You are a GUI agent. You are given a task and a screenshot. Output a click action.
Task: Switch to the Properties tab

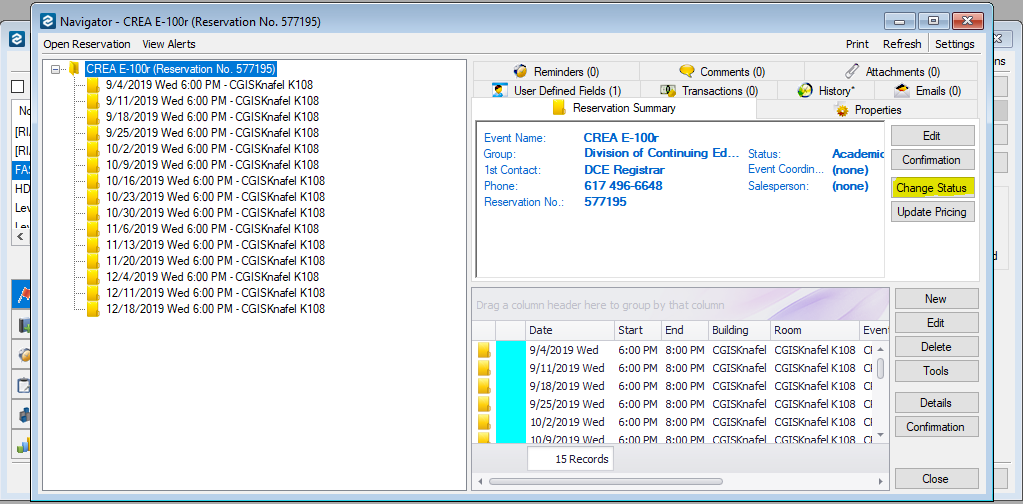pos(868,110)
